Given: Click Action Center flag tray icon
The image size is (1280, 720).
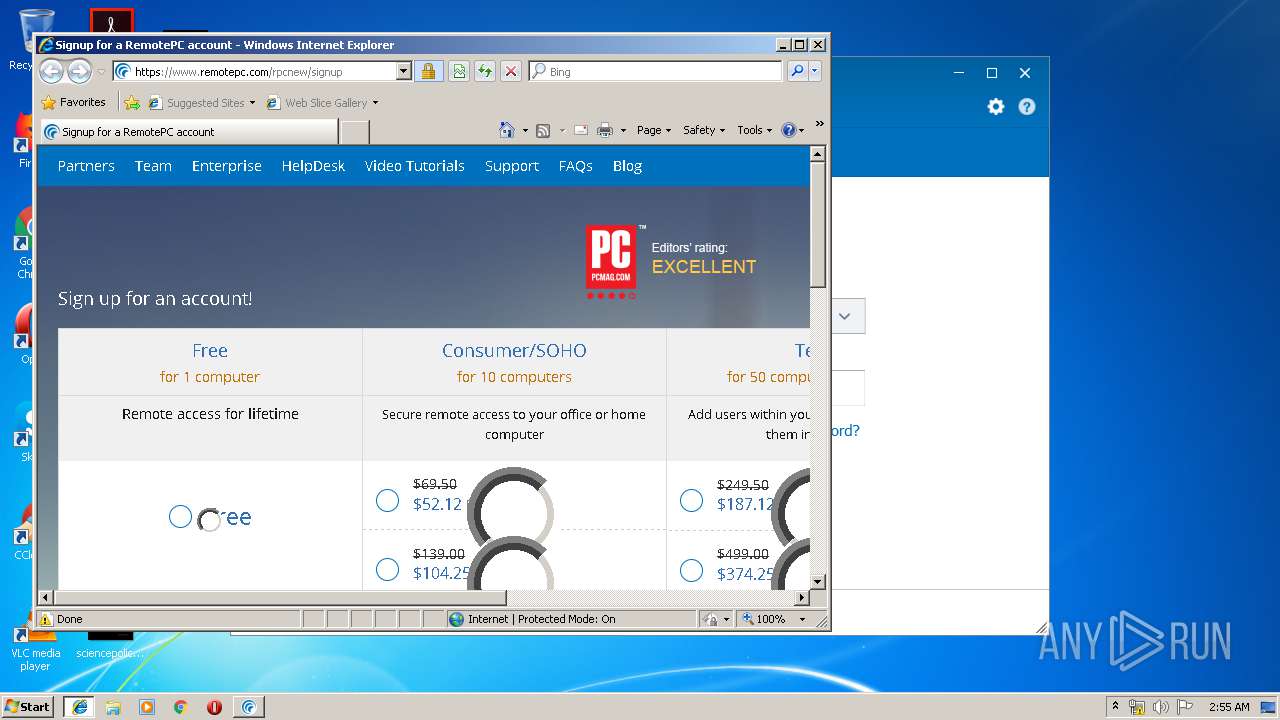Looking at the screenshot, I should click(x=1185, y=707).
